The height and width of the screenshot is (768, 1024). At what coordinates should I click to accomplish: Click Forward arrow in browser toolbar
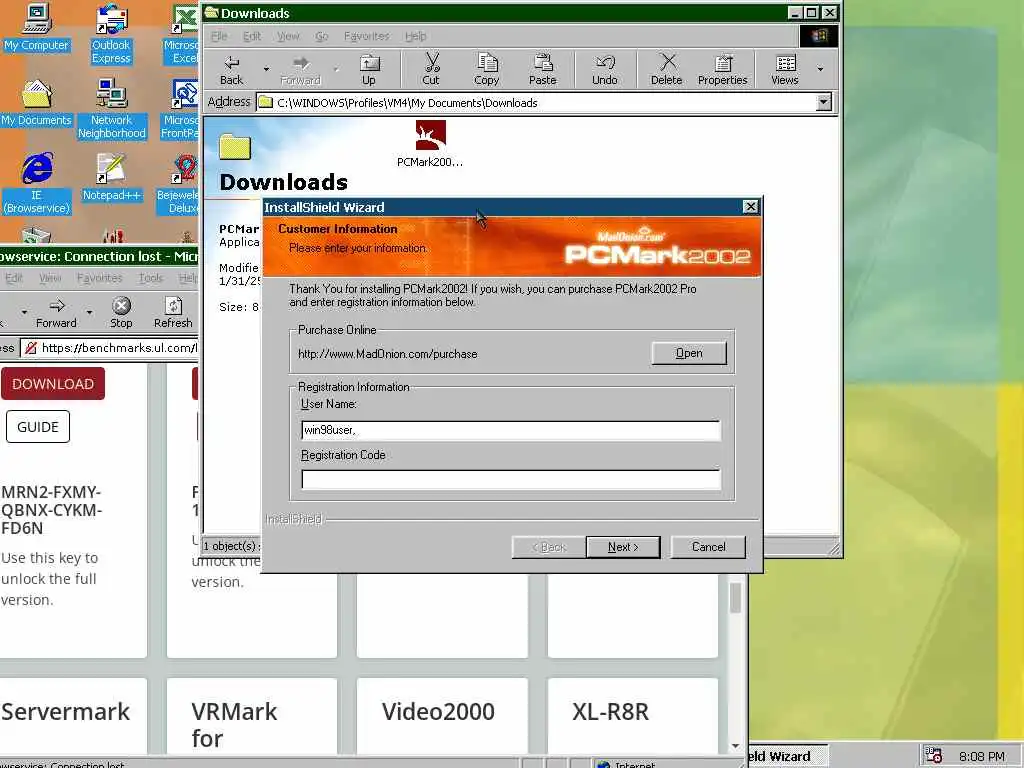[56, 312]
